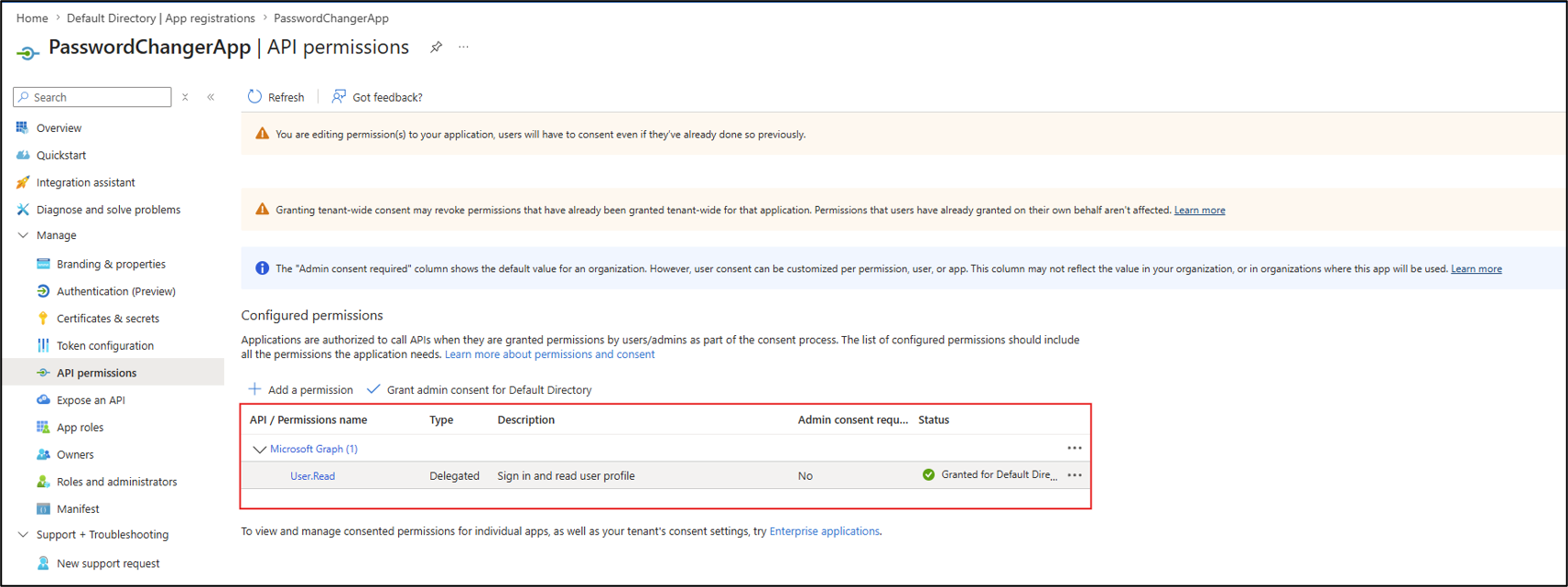Go to Certificates & secrets
The width and height of the screenshot is (1568, 587).
pos(108,319)
